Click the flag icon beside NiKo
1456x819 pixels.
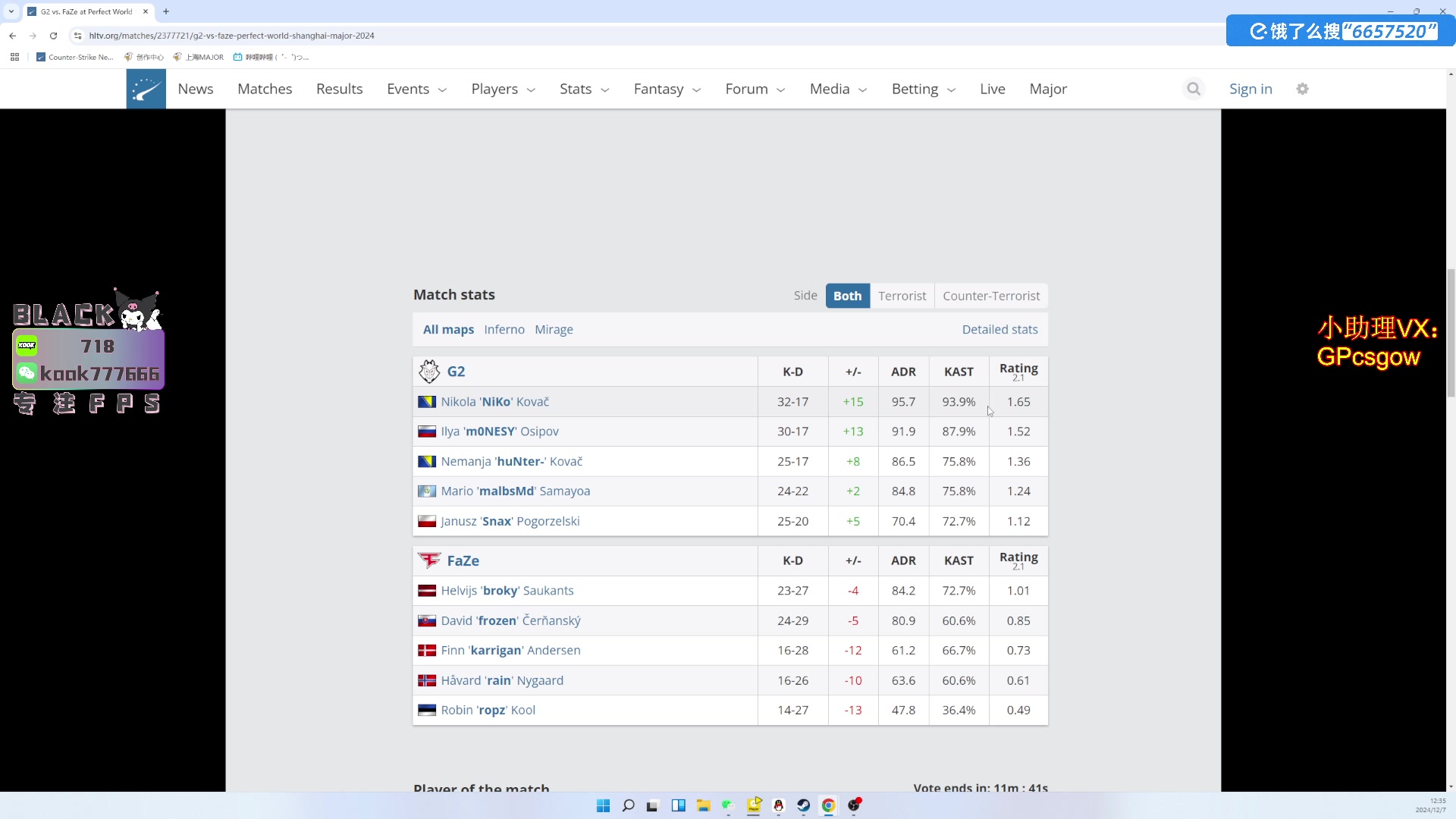(x=427, y=402)
